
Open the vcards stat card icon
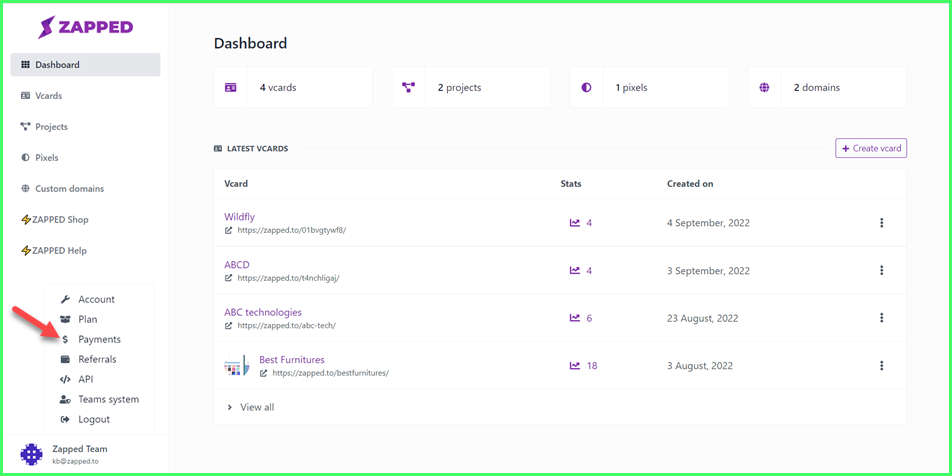(x=230, y=87)
